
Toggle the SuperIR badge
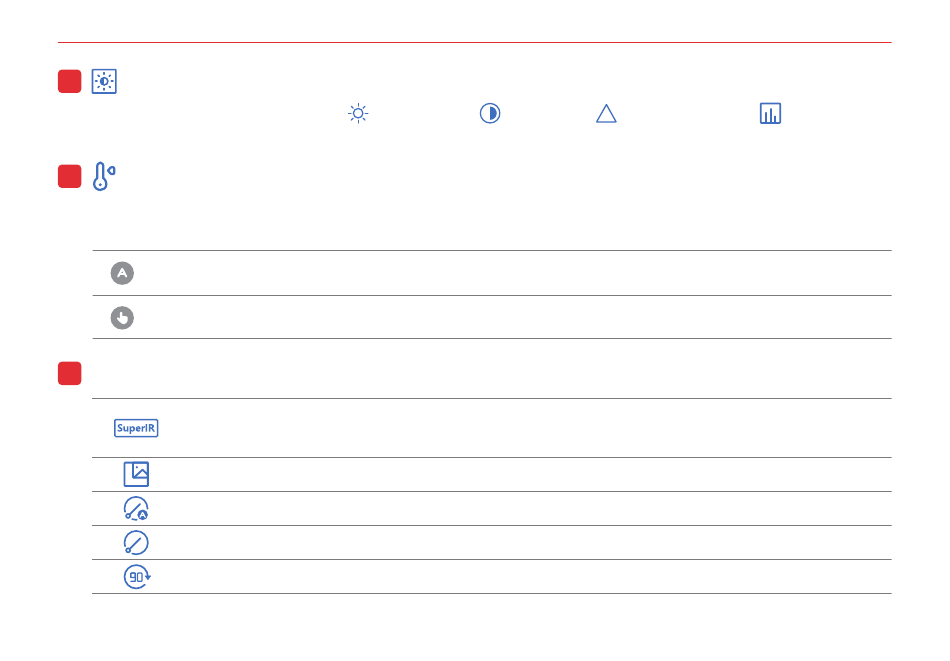[136, 428]
